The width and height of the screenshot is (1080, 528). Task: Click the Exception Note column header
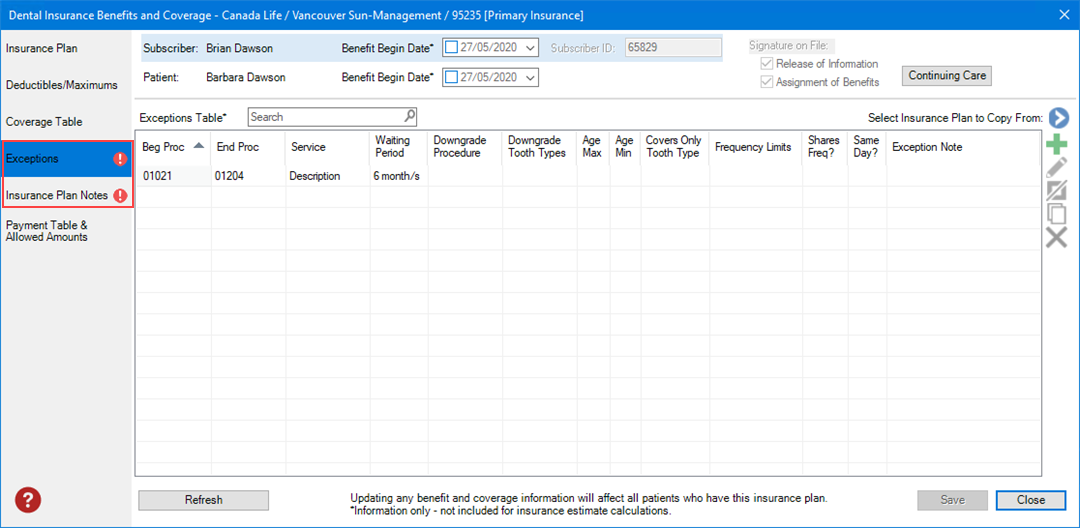963,147
